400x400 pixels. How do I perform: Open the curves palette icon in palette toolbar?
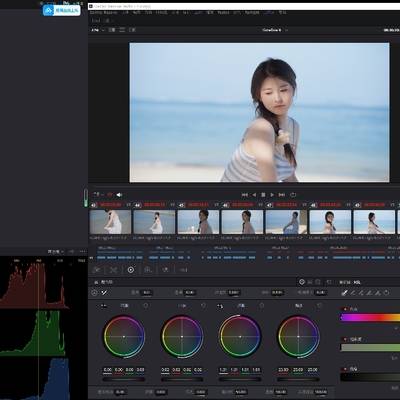114,270
